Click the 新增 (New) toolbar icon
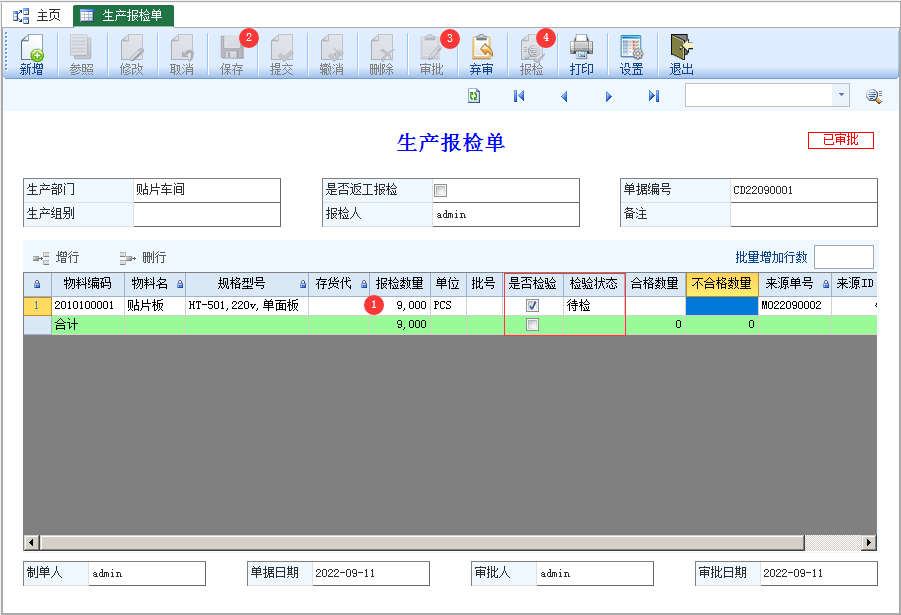 pos(32,55)
